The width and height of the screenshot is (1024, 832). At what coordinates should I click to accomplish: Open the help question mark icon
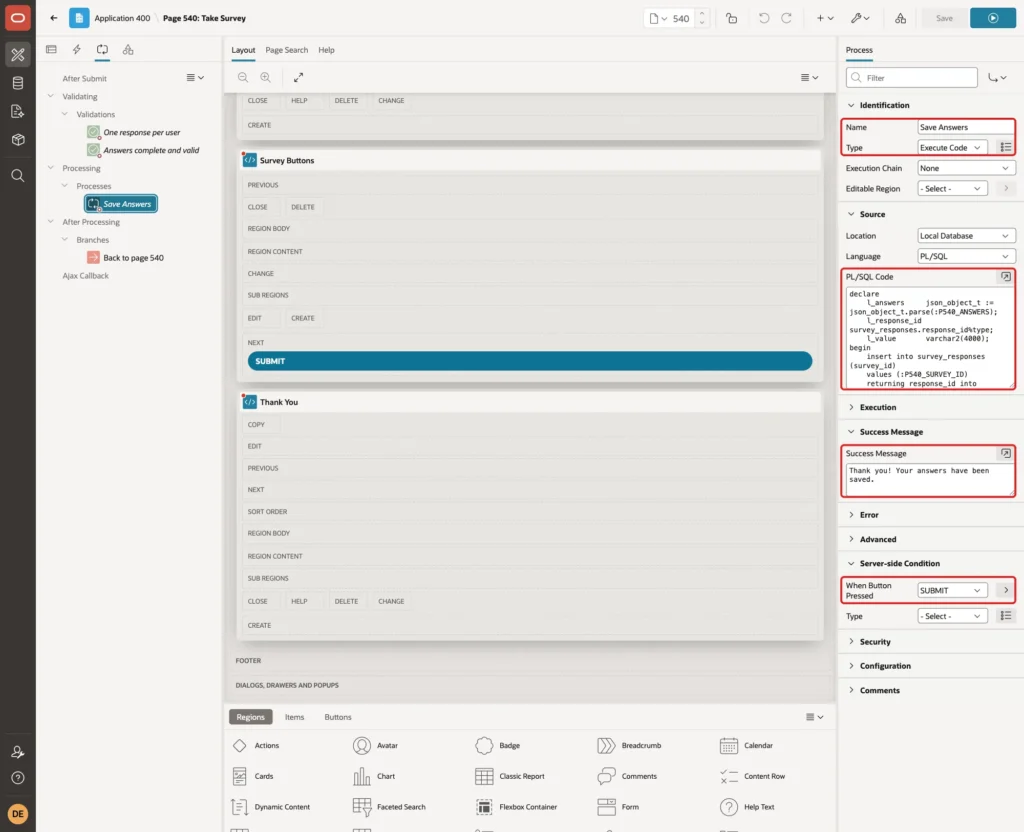[x=18, y=778]
